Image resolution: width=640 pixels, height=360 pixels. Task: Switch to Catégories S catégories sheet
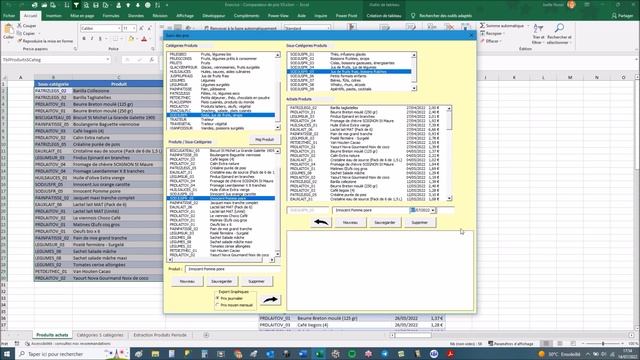click(x=100, y=335)
